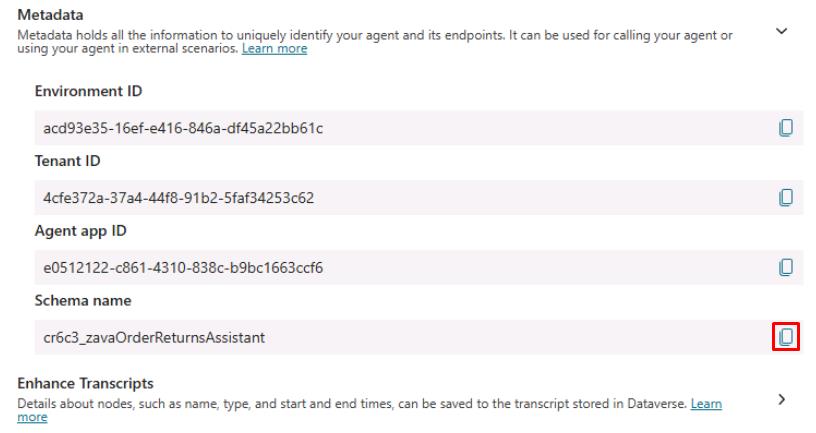Image resolution: width=816 pixels, height=433 pixels.
Task: Copy the Tenant ID value
Action: [x=786, y=197]
